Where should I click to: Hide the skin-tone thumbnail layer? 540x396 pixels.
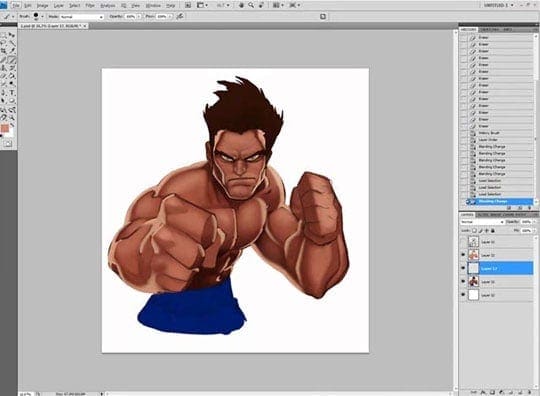click(463, 255)
